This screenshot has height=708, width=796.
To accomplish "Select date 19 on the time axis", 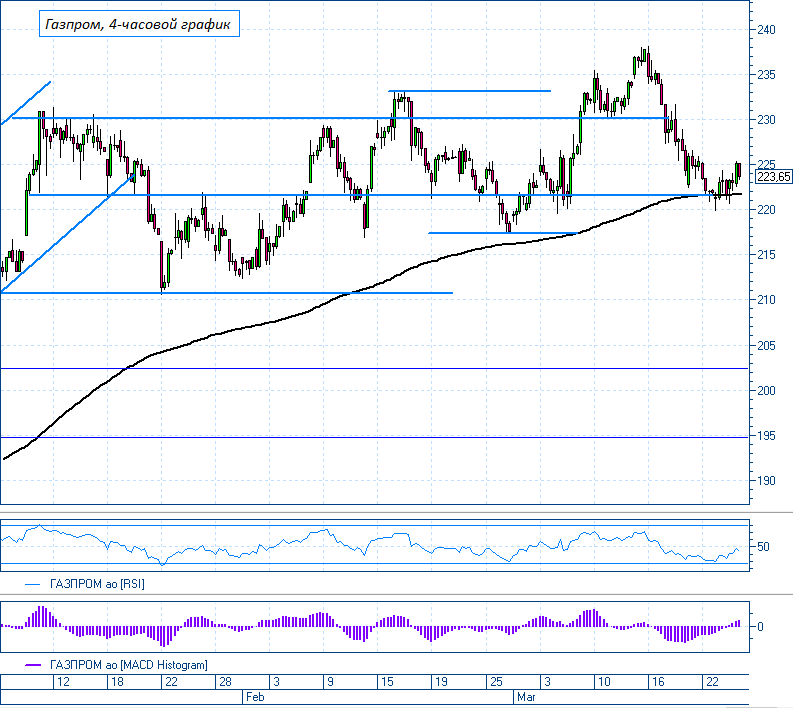I will (x=441, y=682).
